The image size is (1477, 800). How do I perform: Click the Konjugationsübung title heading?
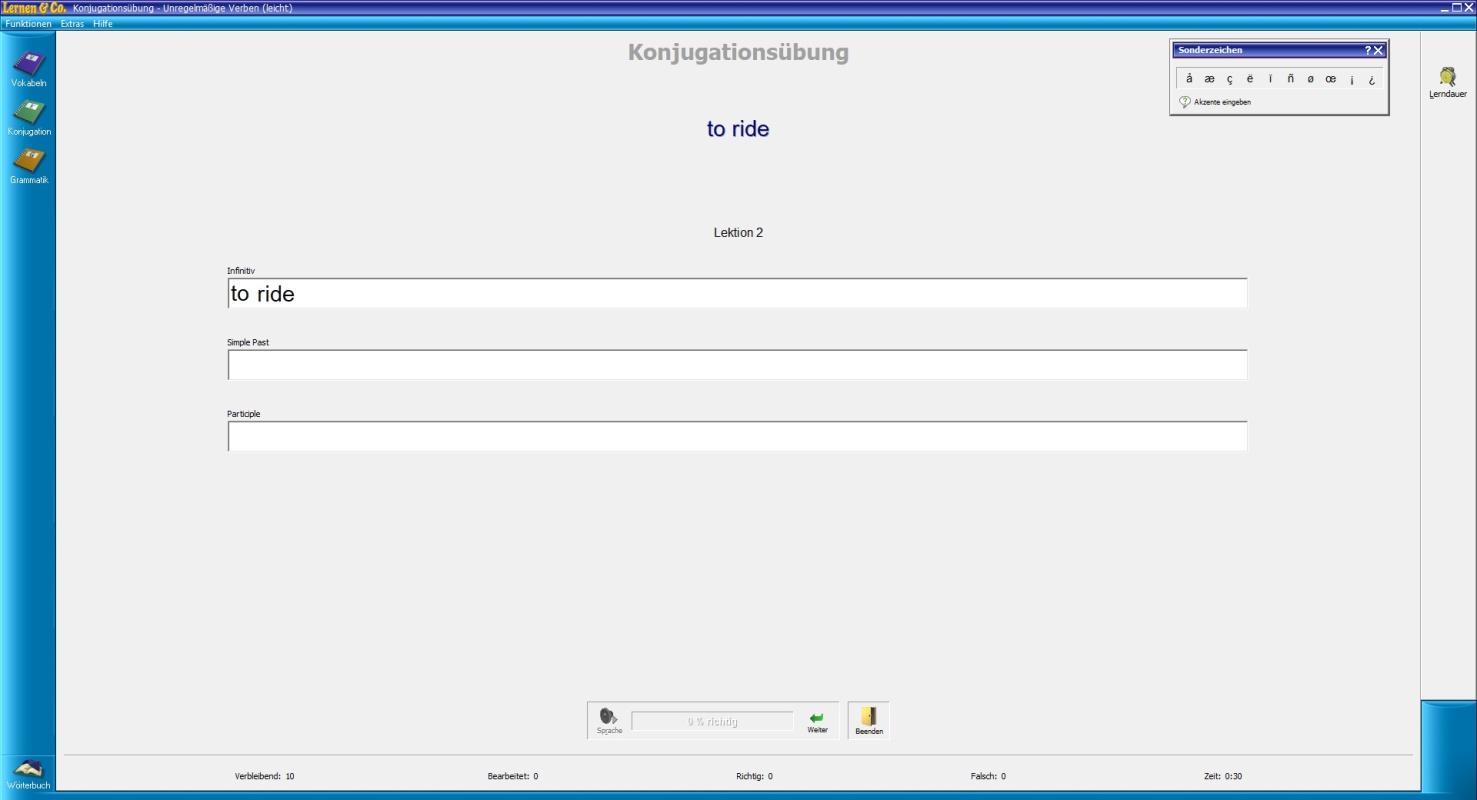coord(738,53)
